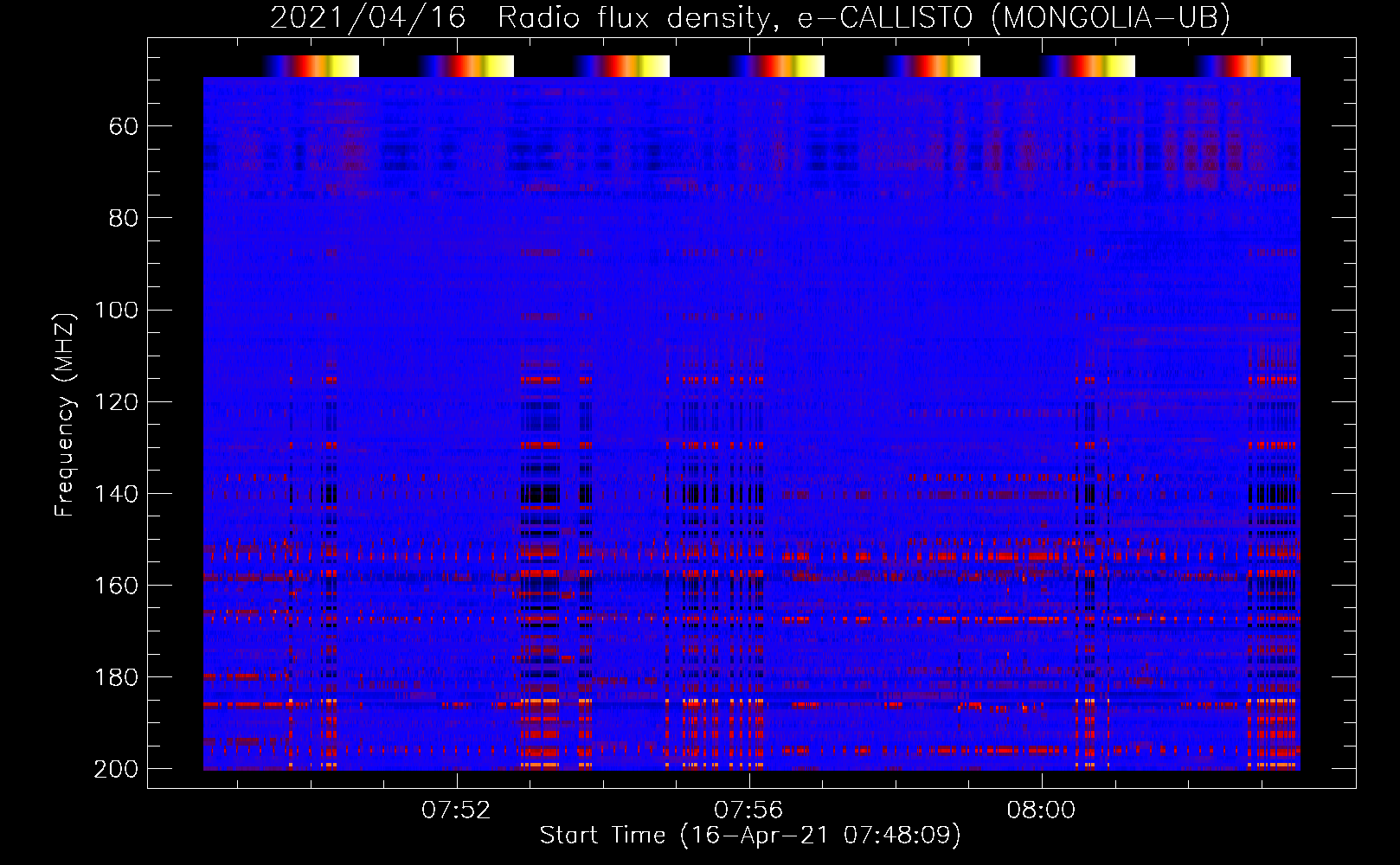Click the 200 frequency tick label

117,769
